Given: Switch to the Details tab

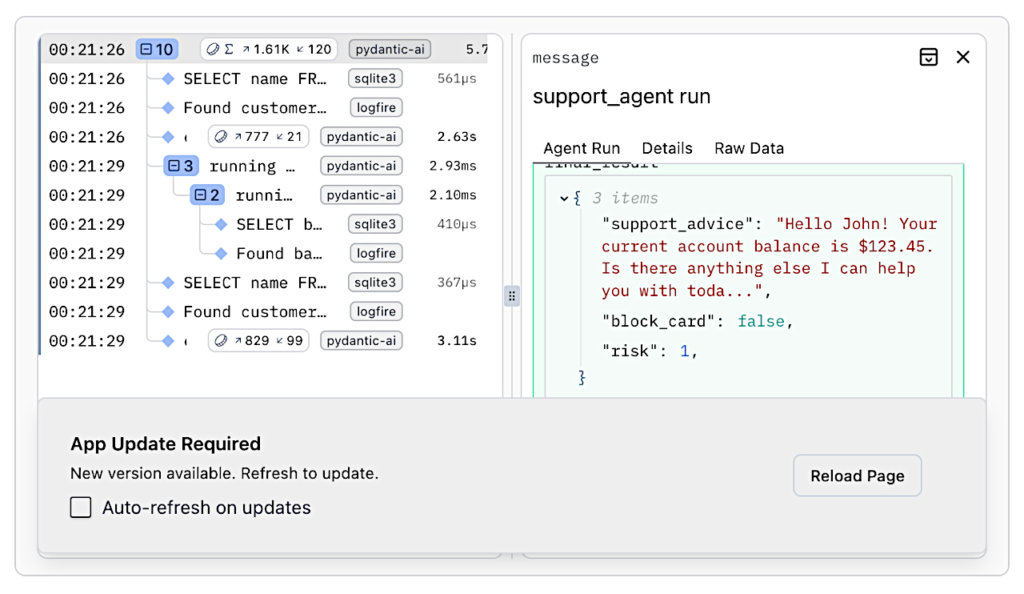Looking at the screenshot, I should [x=667, y=148].
